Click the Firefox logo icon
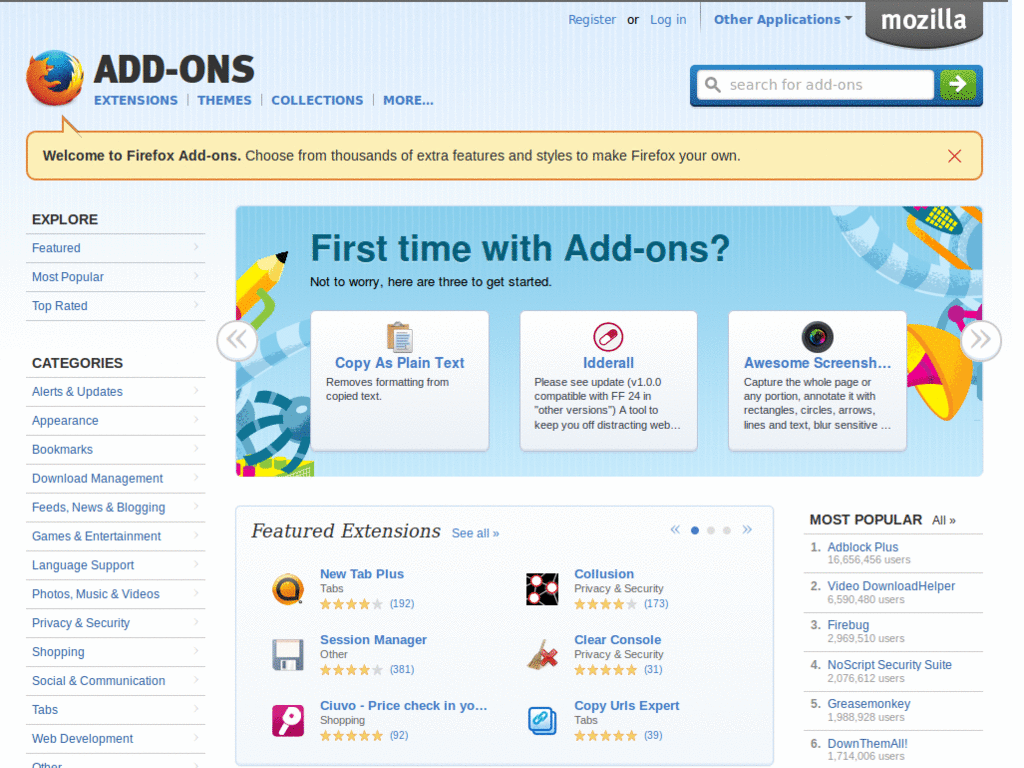The image size is (1024, 768). (x=55, y=78)
